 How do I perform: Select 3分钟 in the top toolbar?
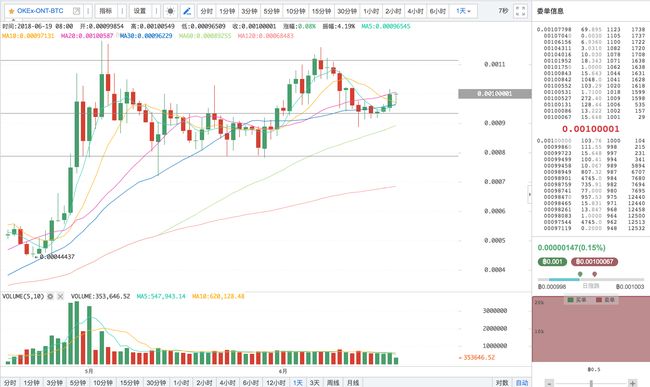coord(250,11)
